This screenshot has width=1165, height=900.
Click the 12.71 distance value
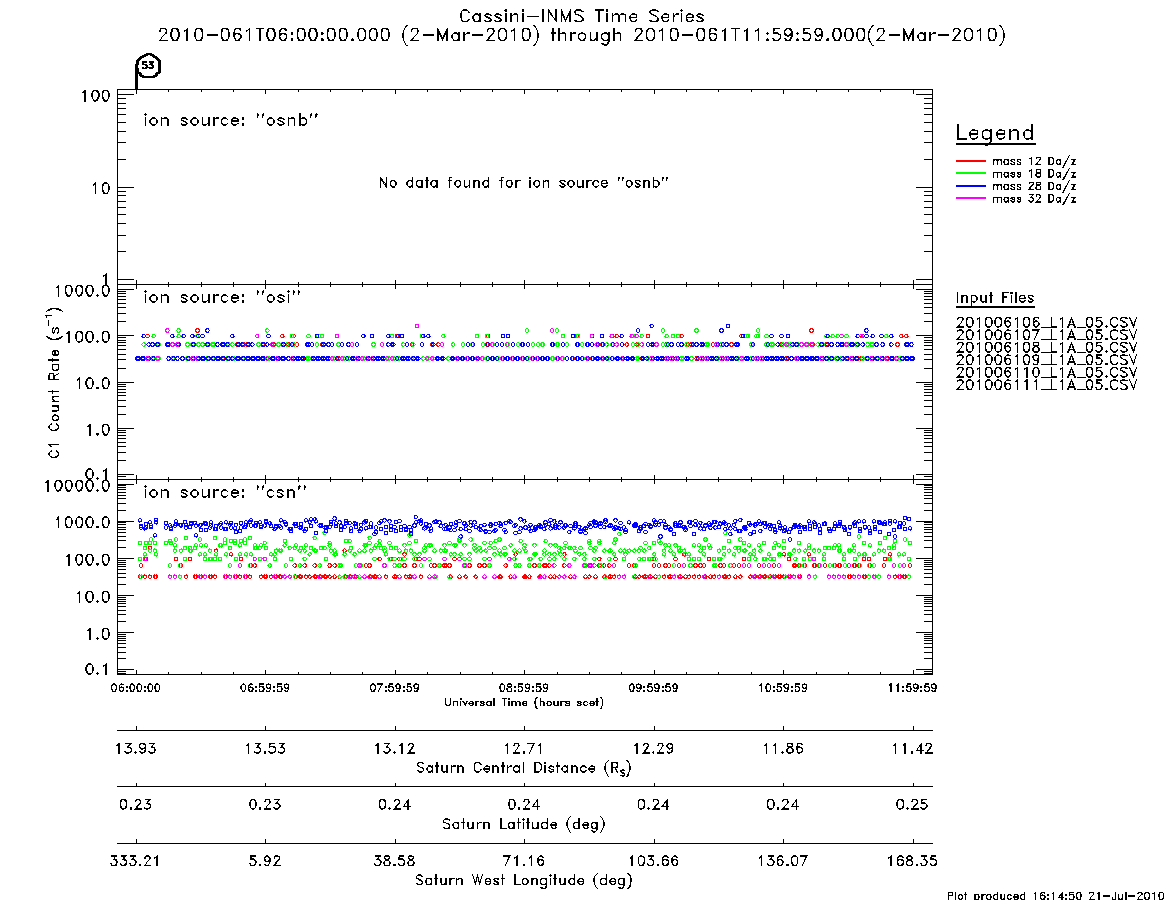pyautogui.click(x=524, y=748)
